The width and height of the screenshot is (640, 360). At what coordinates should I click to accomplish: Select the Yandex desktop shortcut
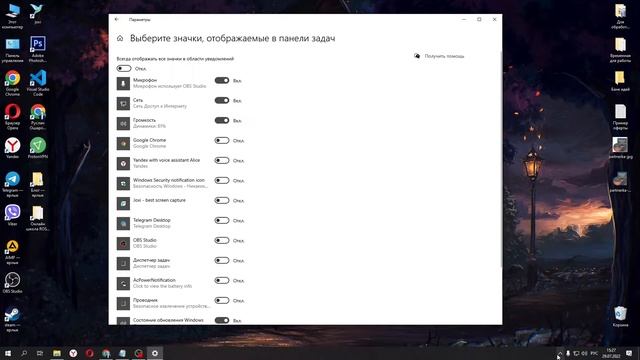click(12, 148)
